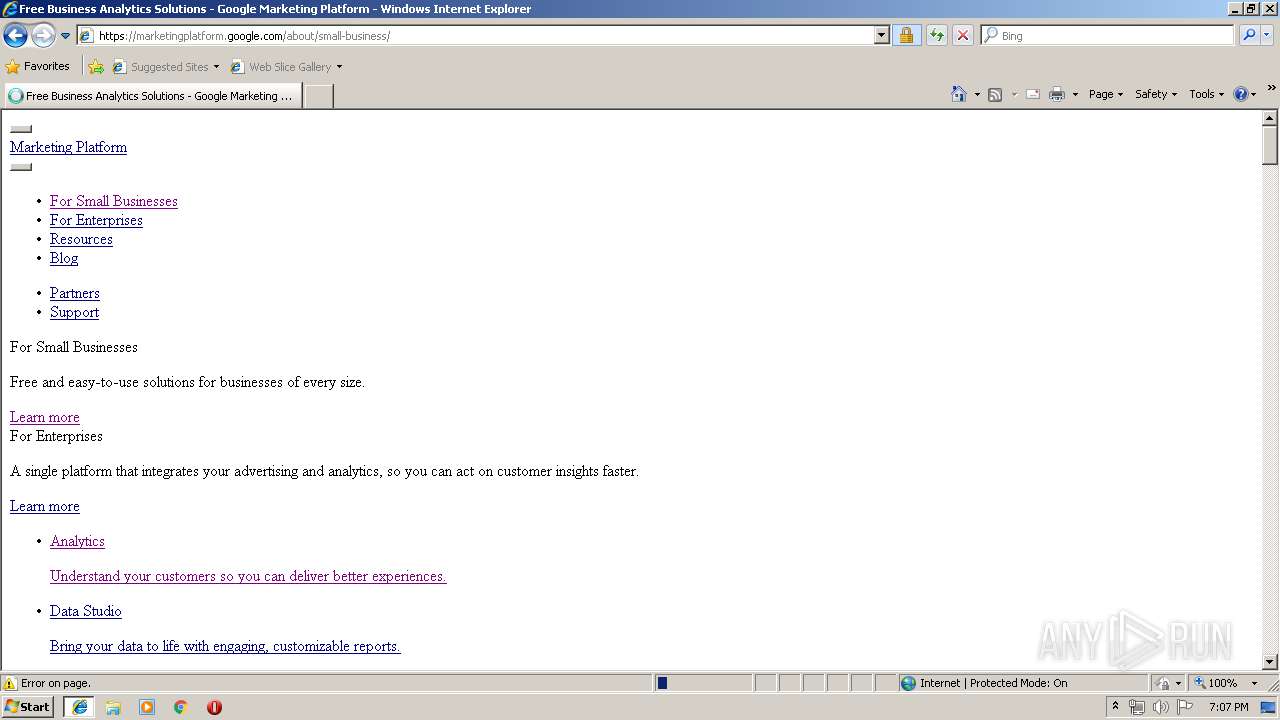Open the Safety menu
This screenshot has height=720, width=1280.
pyautogui.click(x=1156, y=94)
